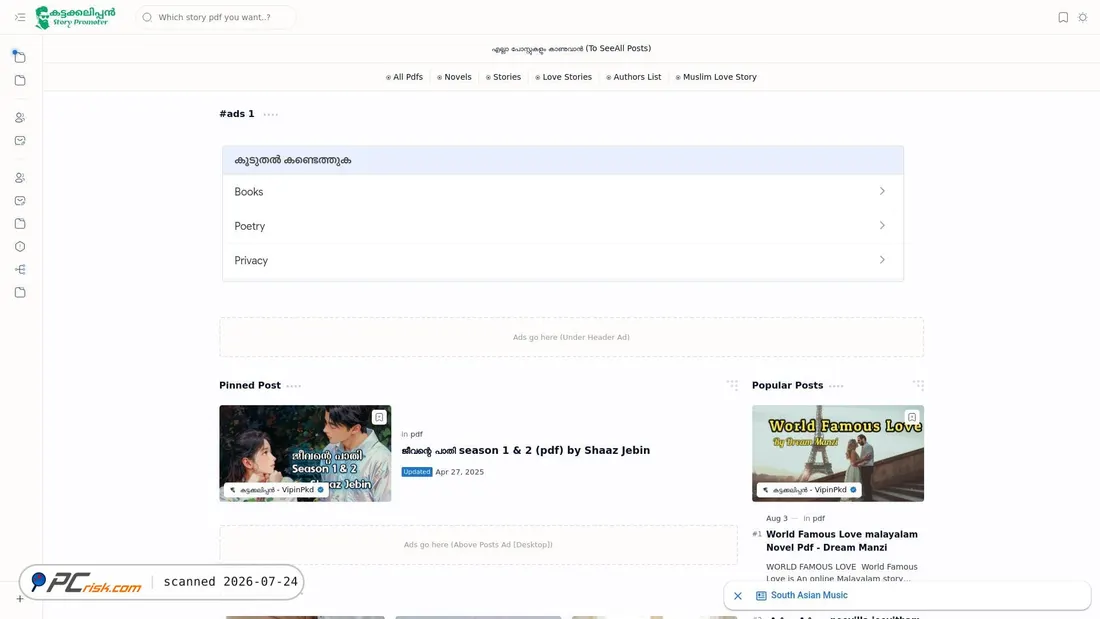The width and height of the screenshot is (1100, 619).
Task: Click the Above Posts Ad placeholder text
Action: (x=478, y=545)
